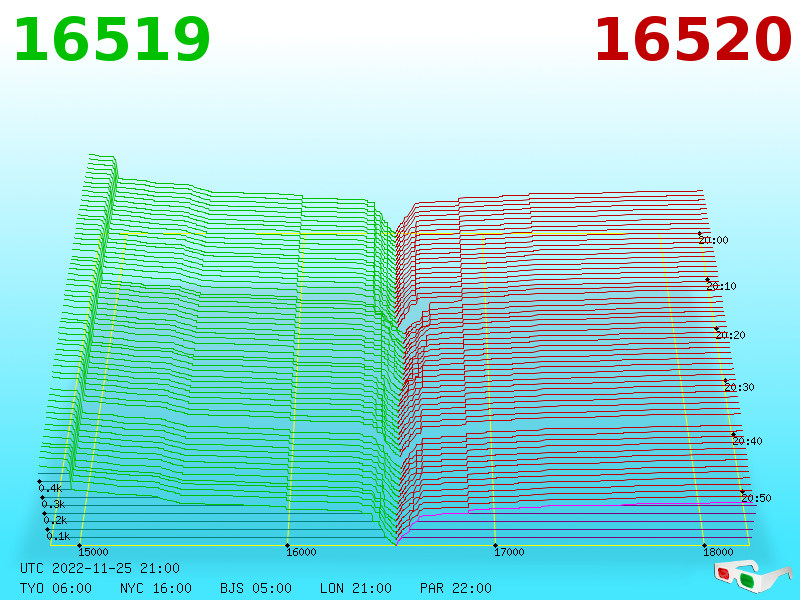Viewport: 800px width, 600px height.
Task: Click the NYC 16:00 New York time
Action: pyautogui.click(x=156, y=588)
